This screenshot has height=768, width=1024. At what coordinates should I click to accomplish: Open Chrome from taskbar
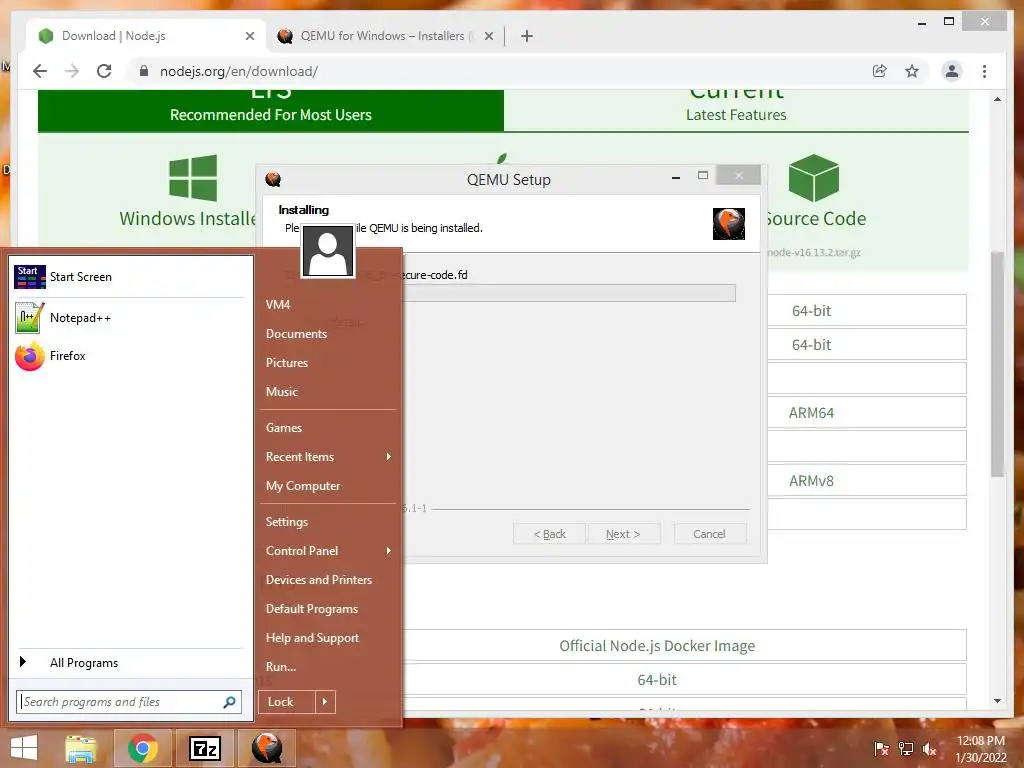[x=142, y=748]
